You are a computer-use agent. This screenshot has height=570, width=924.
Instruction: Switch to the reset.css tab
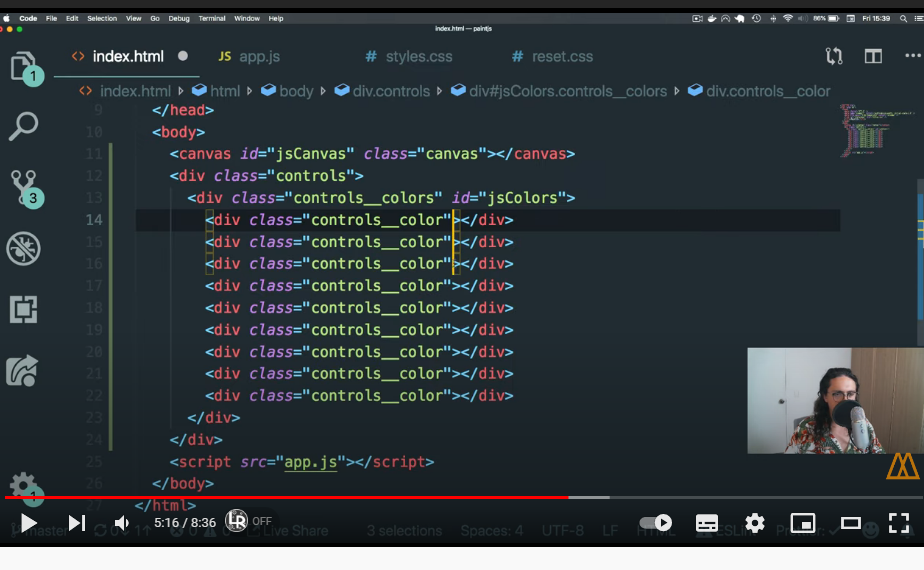click(552, 57)
